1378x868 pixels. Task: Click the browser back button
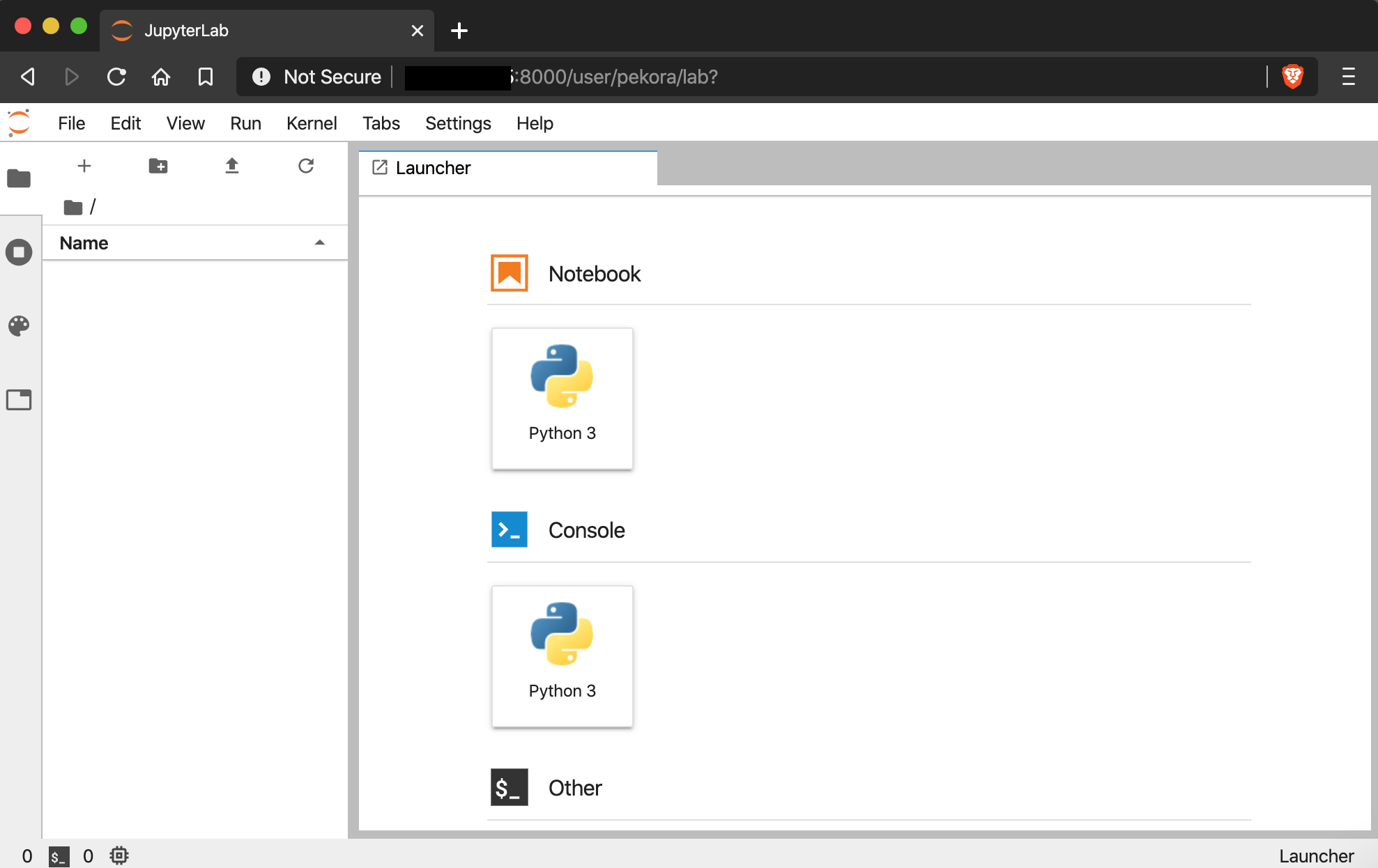click(x=28, y=77)
